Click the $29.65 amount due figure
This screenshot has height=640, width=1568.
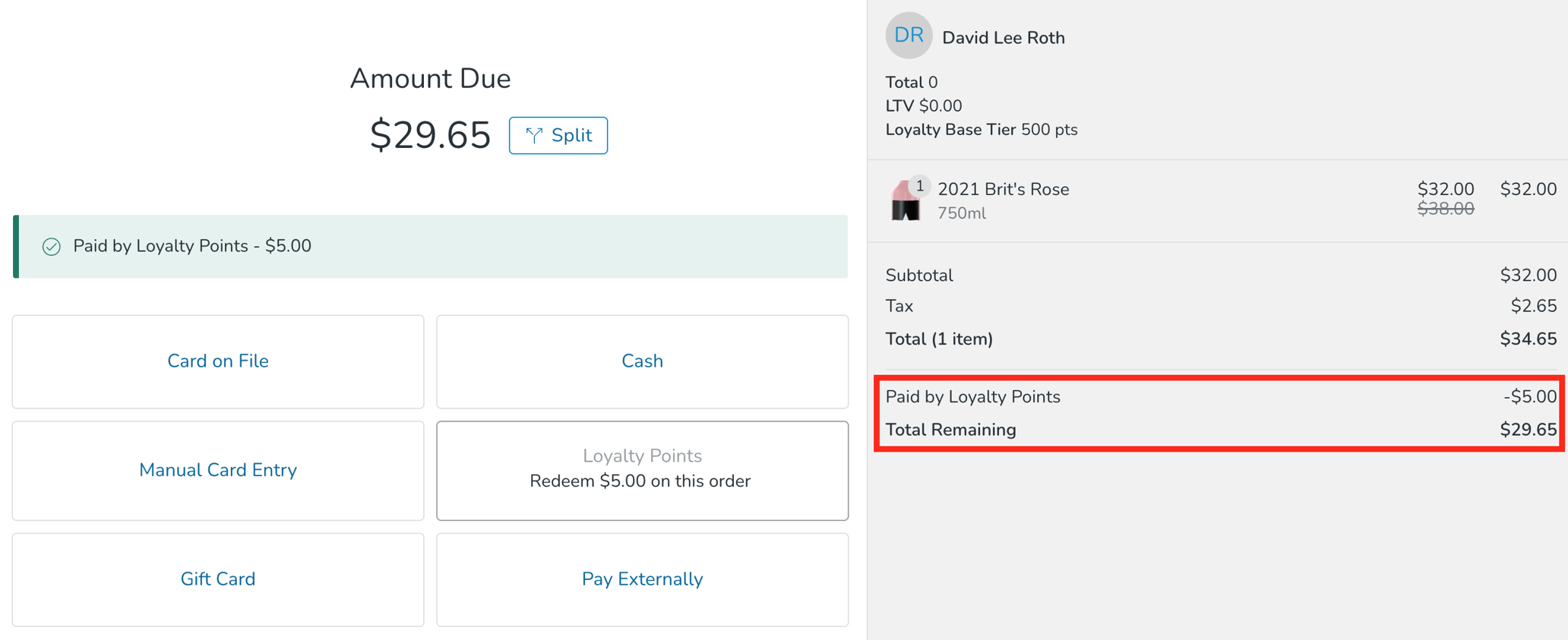[x=430, y=134]
